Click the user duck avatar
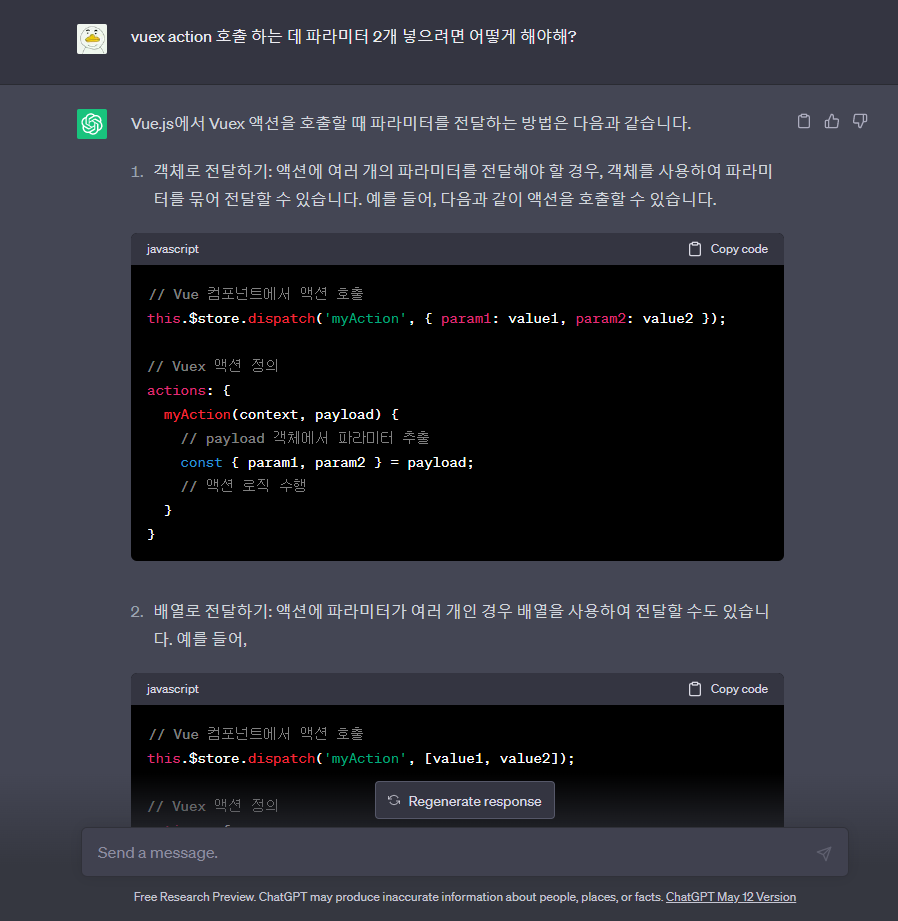Image resolution: width=898 pixels, height=921 pixels. pyautogui.click(x=92, y=39)
